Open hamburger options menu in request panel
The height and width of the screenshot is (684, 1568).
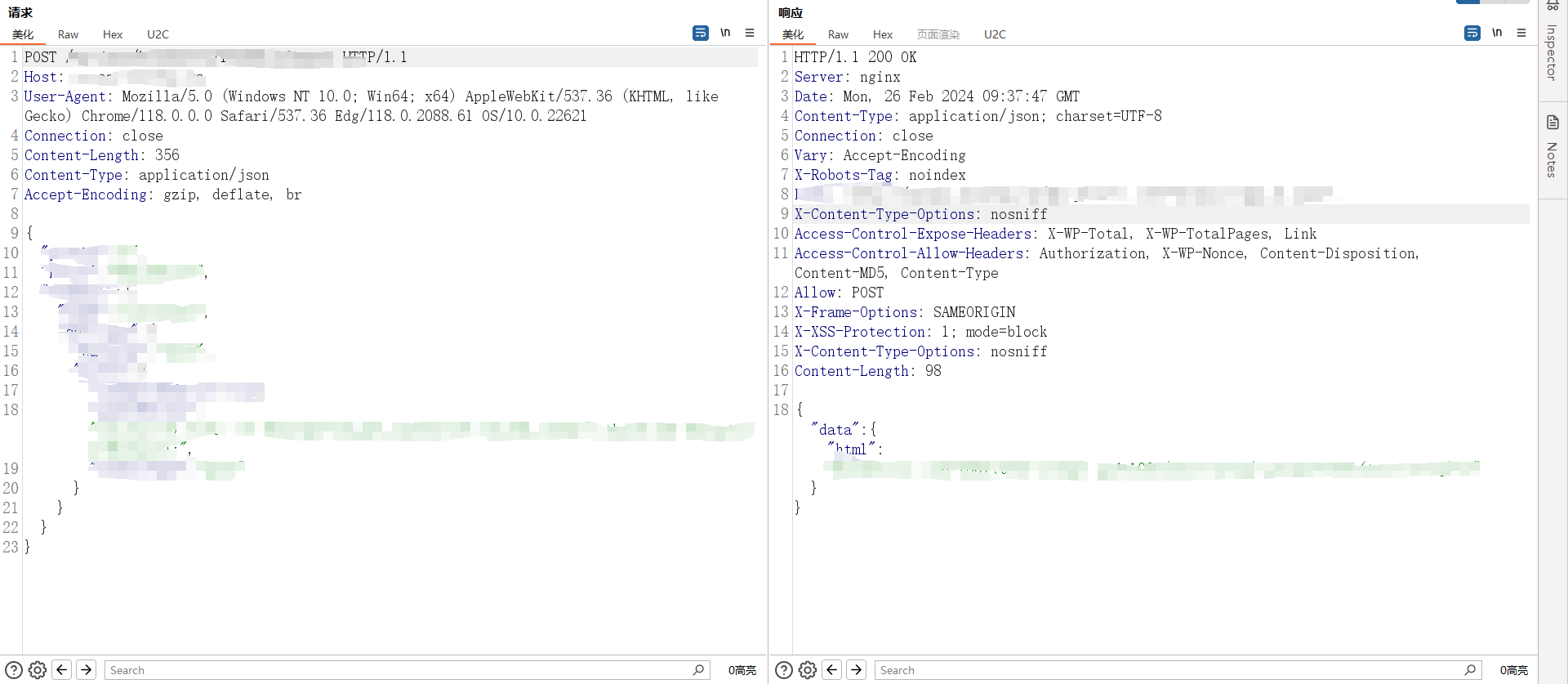coord(750,33)
